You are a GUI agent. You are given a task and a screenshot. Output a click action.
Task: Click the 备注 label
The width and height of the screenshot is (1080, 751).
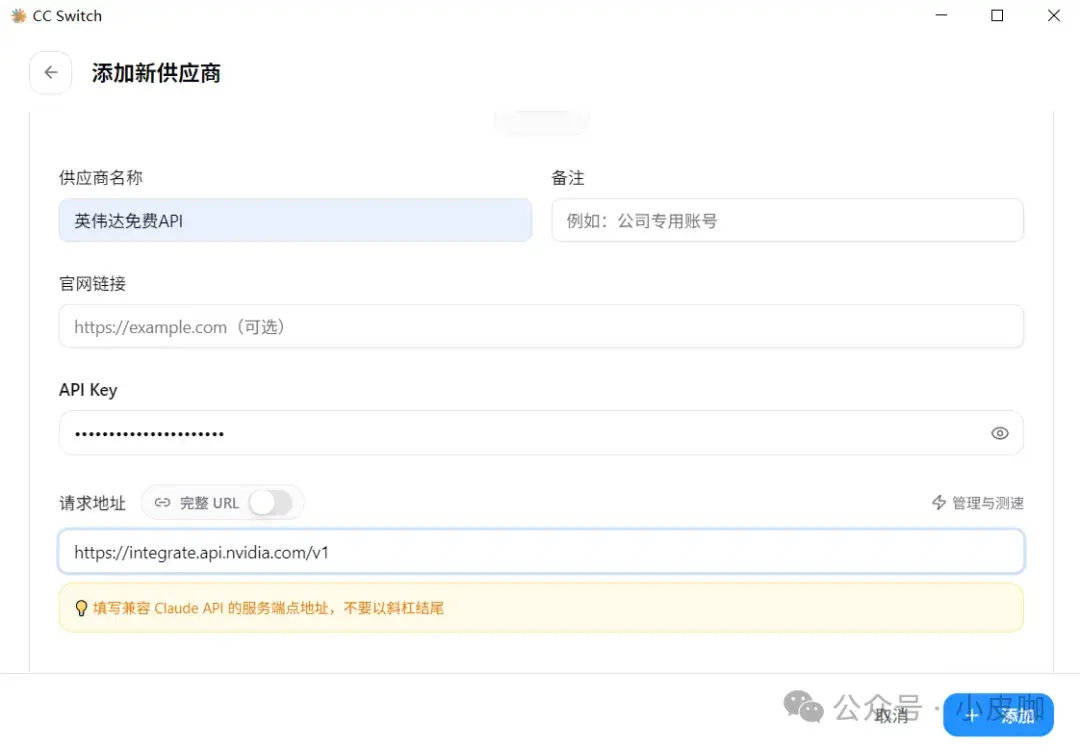coord(568,178)
